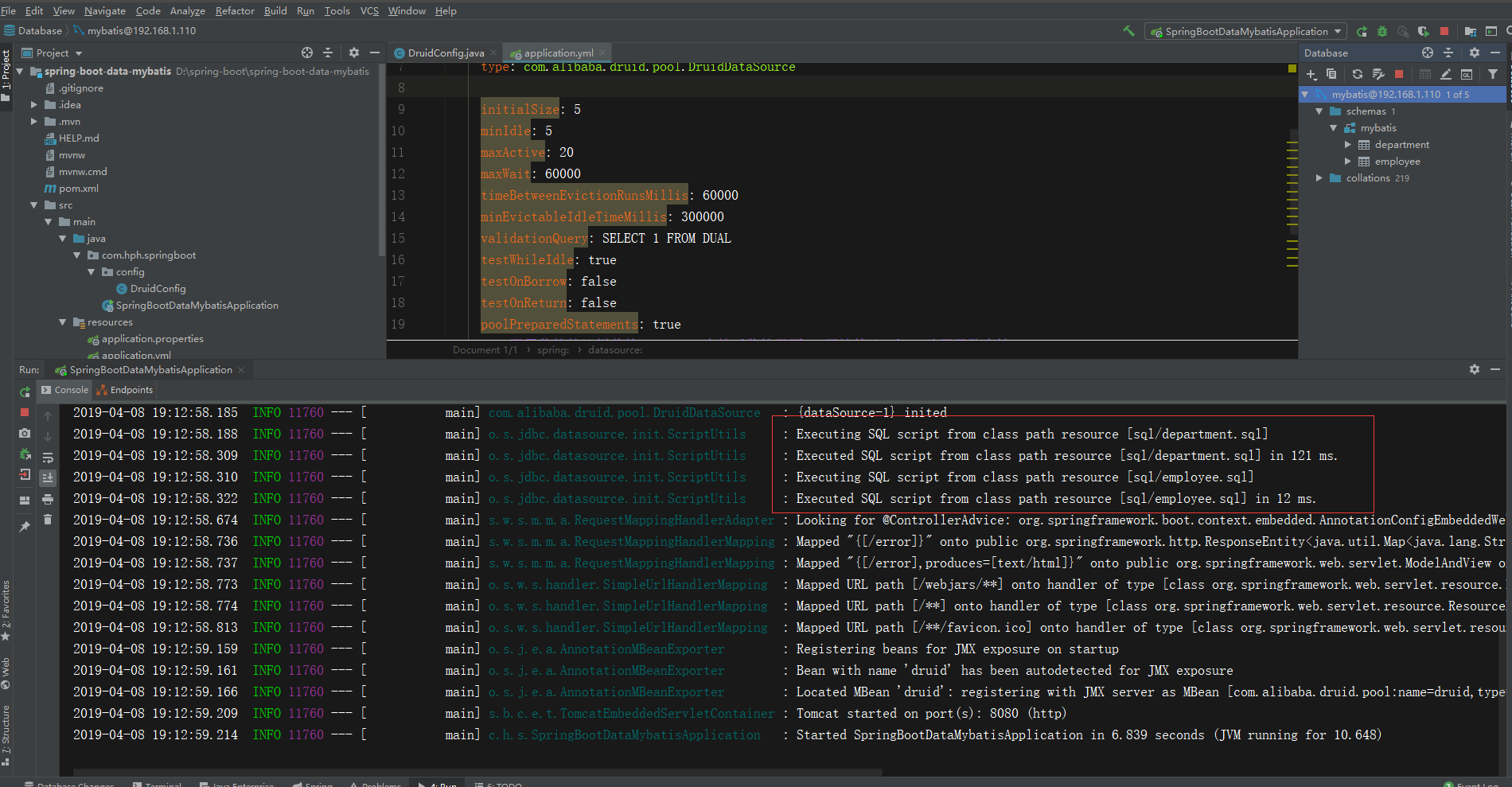Open data source properties wrench icon
The image size is (1512, 787).
[x=1378, y=74]
